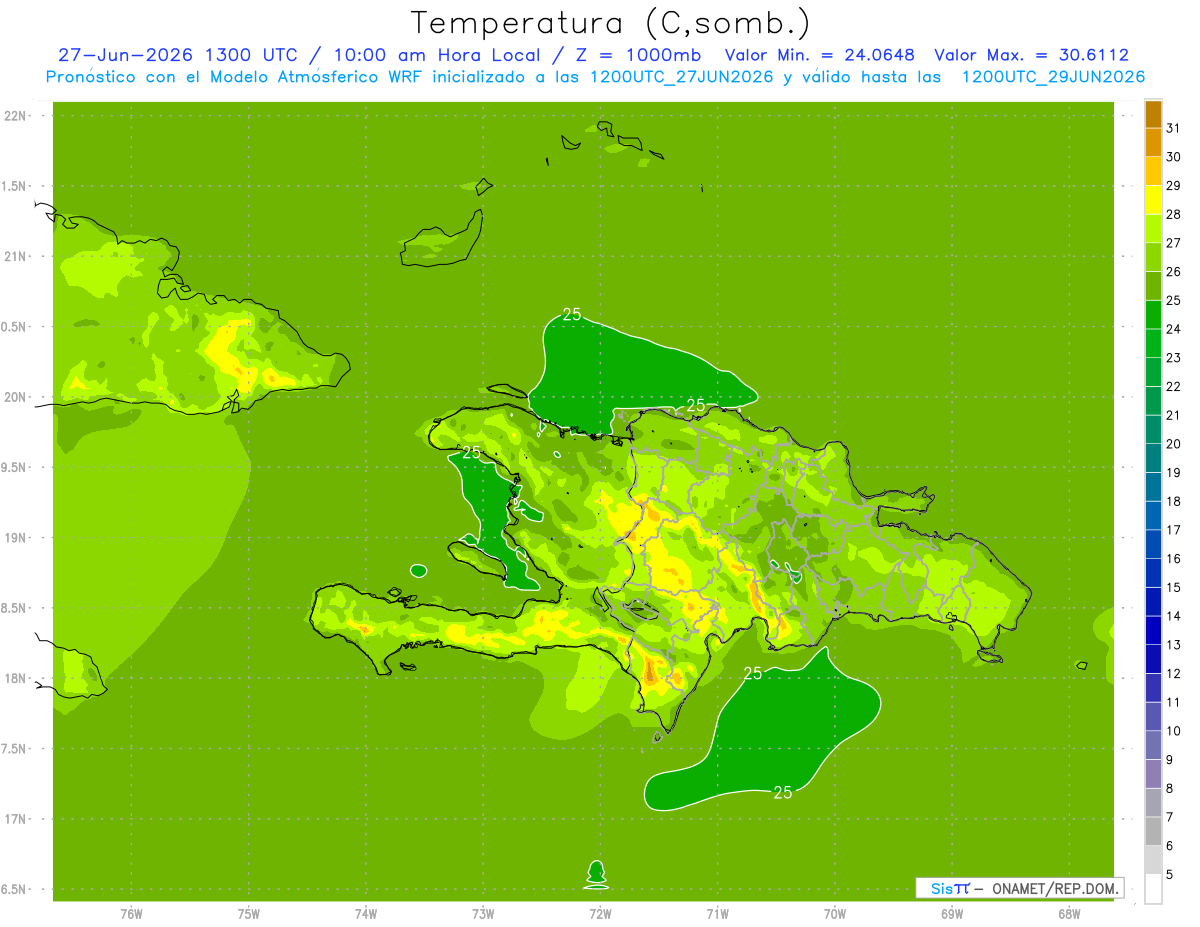Click the color scale label '5'

click(x=1169, y=875)
